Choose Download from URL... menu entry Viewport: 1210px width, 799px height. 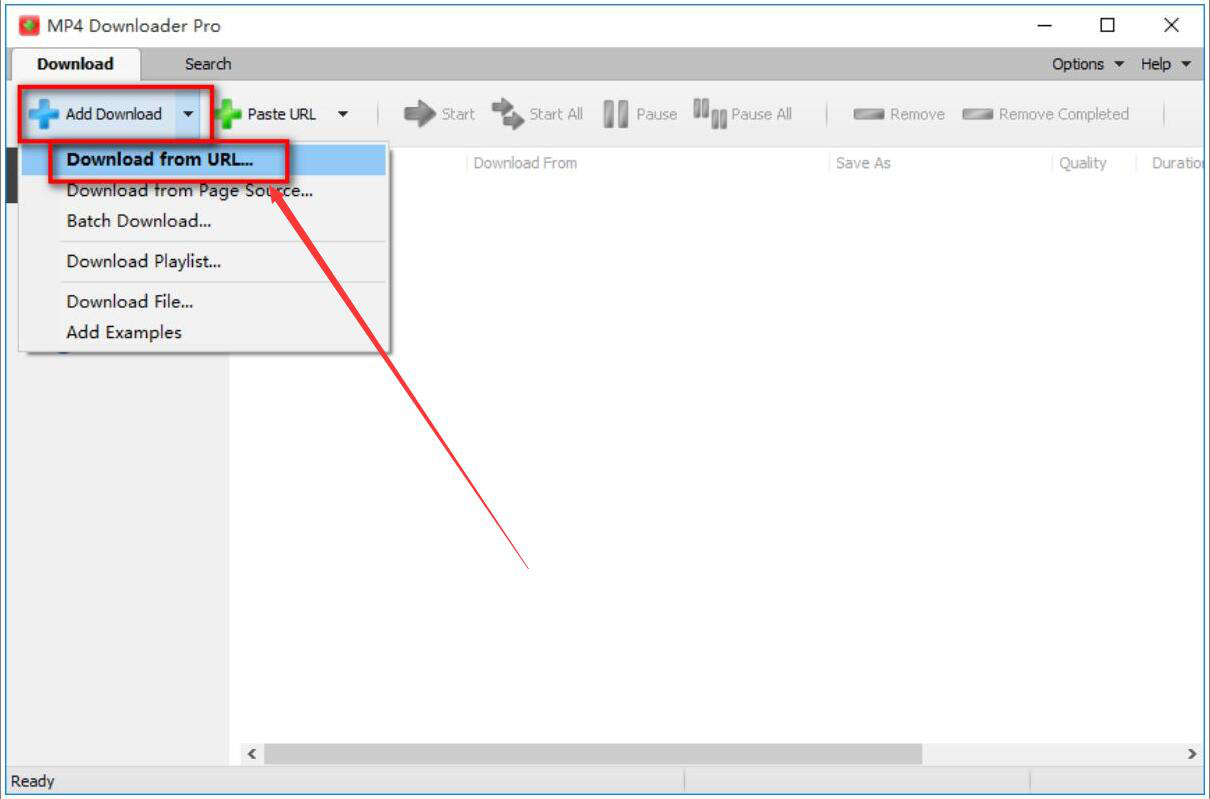(x=204, y=160)
